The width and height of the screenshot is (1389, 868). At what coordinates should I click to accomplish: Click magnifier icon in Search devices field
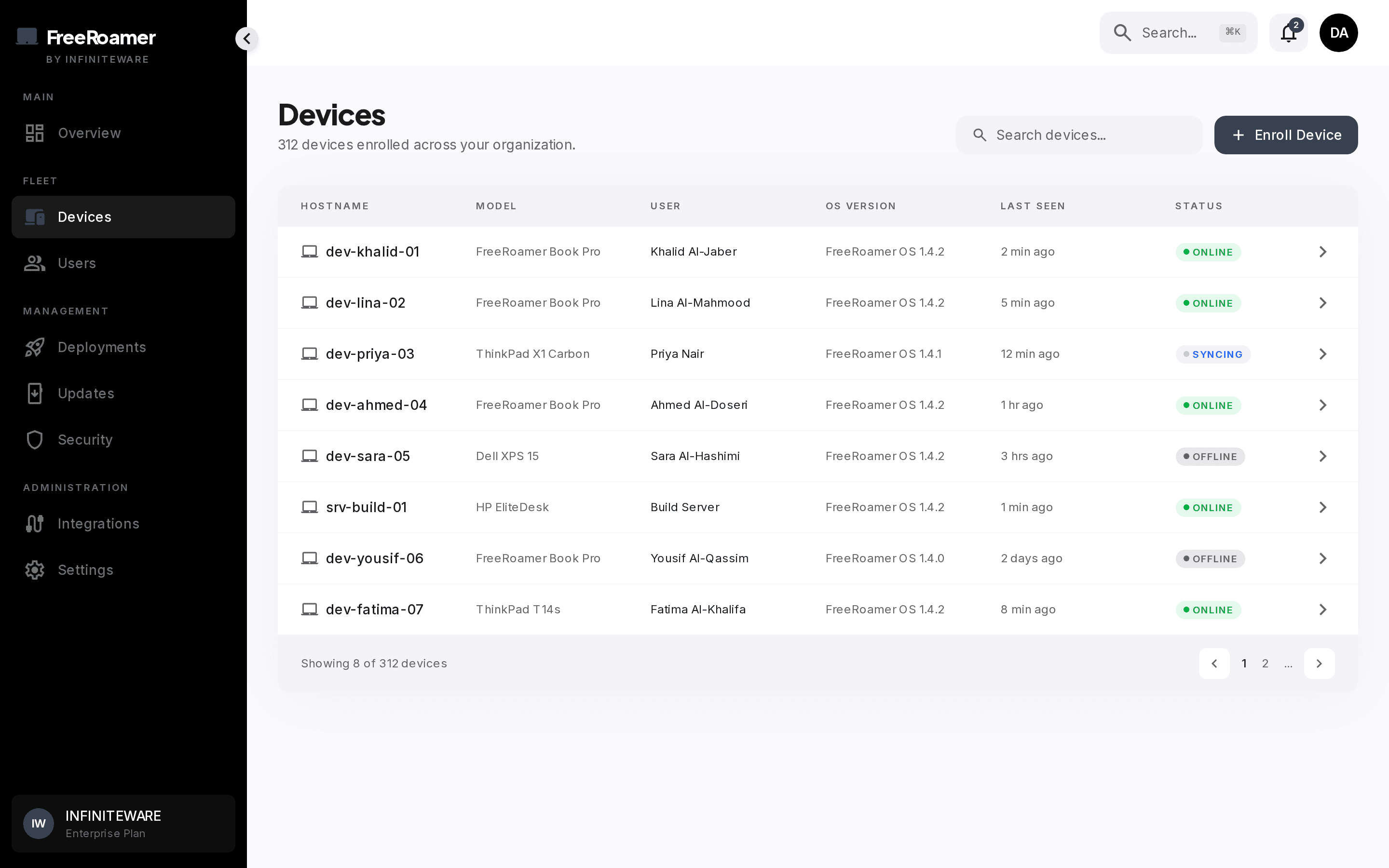(980, 135)
